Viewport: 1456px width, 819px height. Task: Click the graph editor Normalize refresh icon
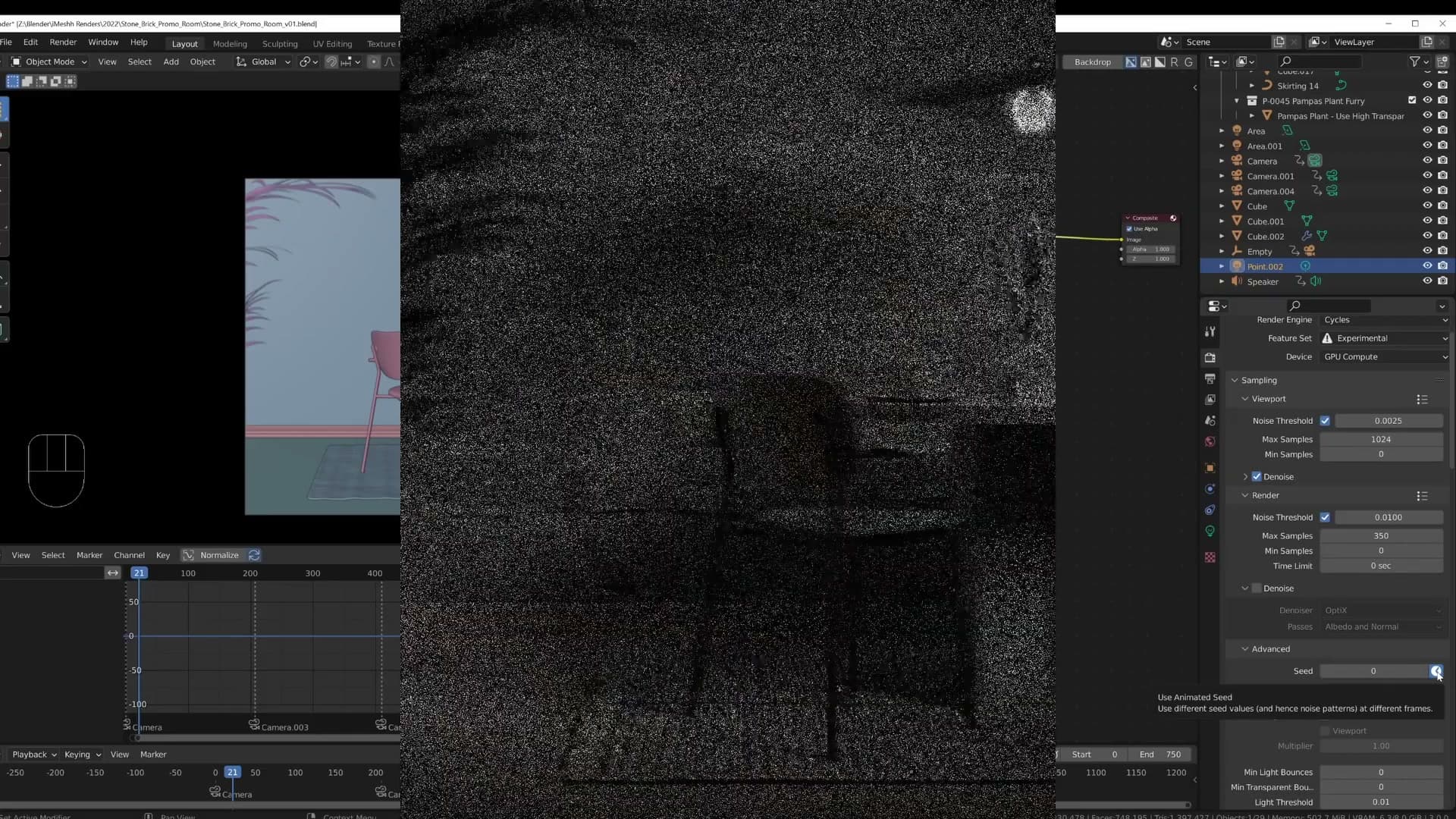click(255, 555)
